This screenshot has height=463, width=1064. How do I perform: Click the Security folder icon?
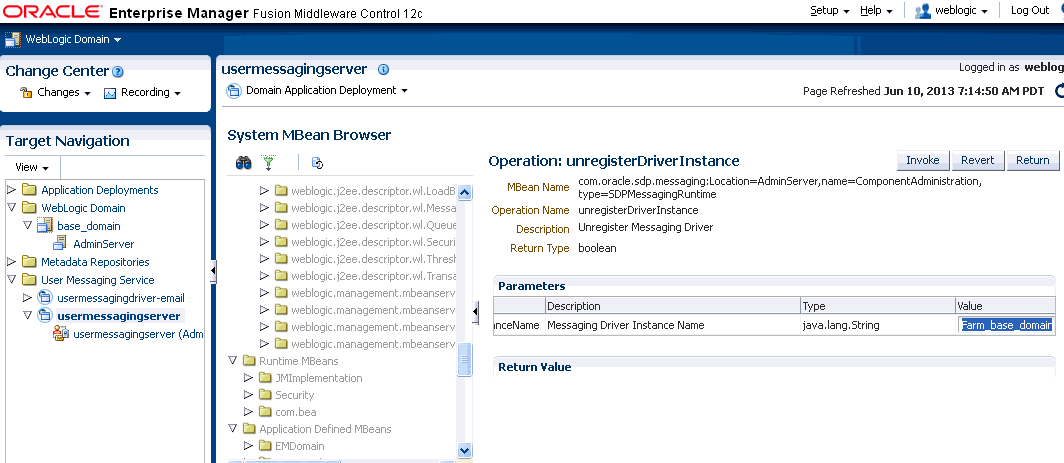[265, 394]
